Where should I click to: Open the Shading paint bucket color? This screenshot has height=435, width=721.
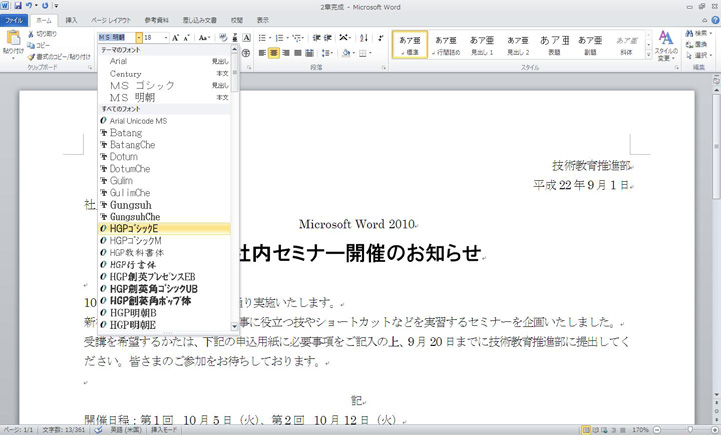[x=346, y=53]
